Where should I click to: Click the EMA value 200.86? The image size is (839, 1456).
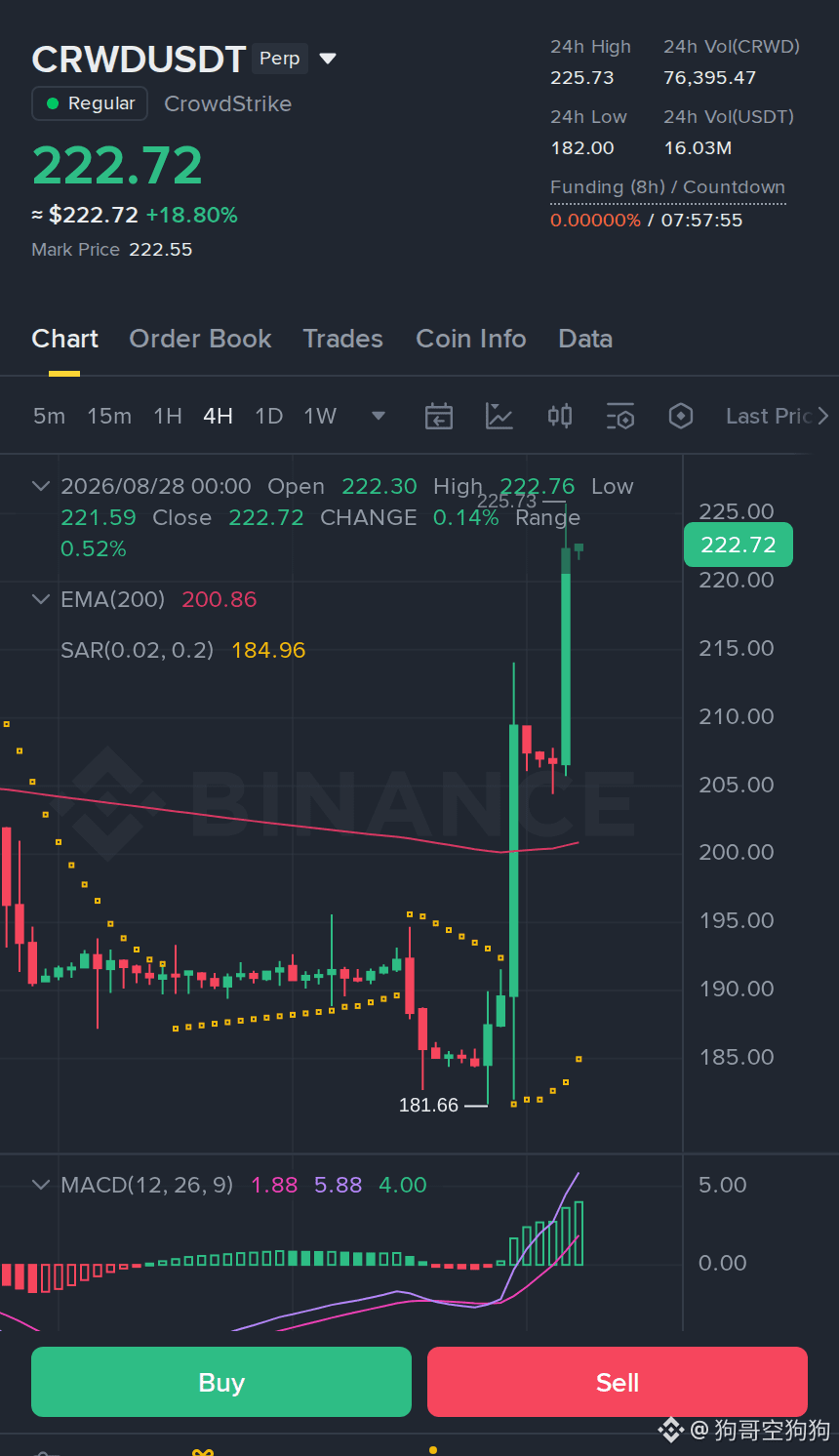[x=220, y=599]
